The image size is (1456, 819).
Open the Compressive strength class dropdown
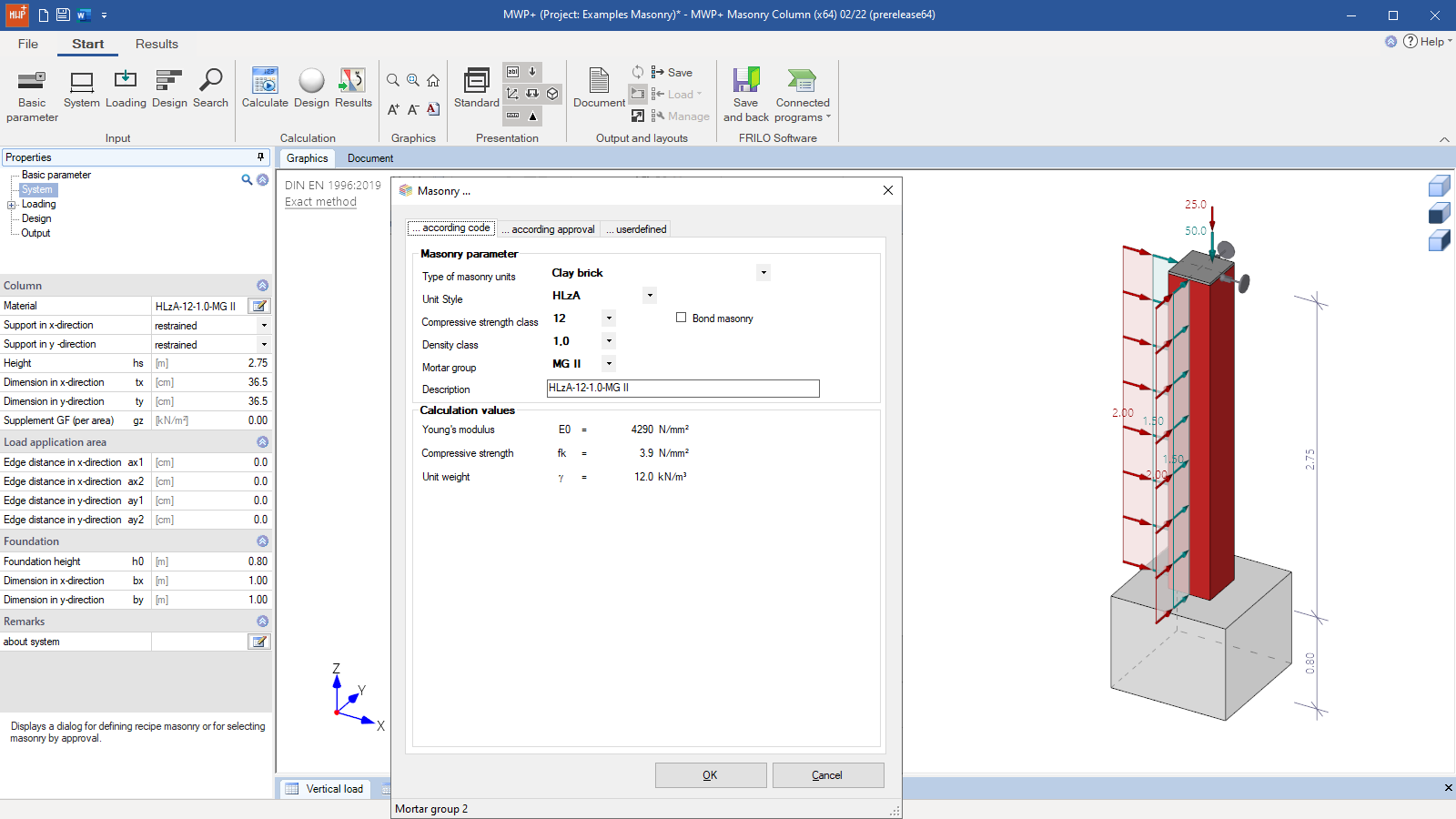pyautogui.click(x=609, y=318)
